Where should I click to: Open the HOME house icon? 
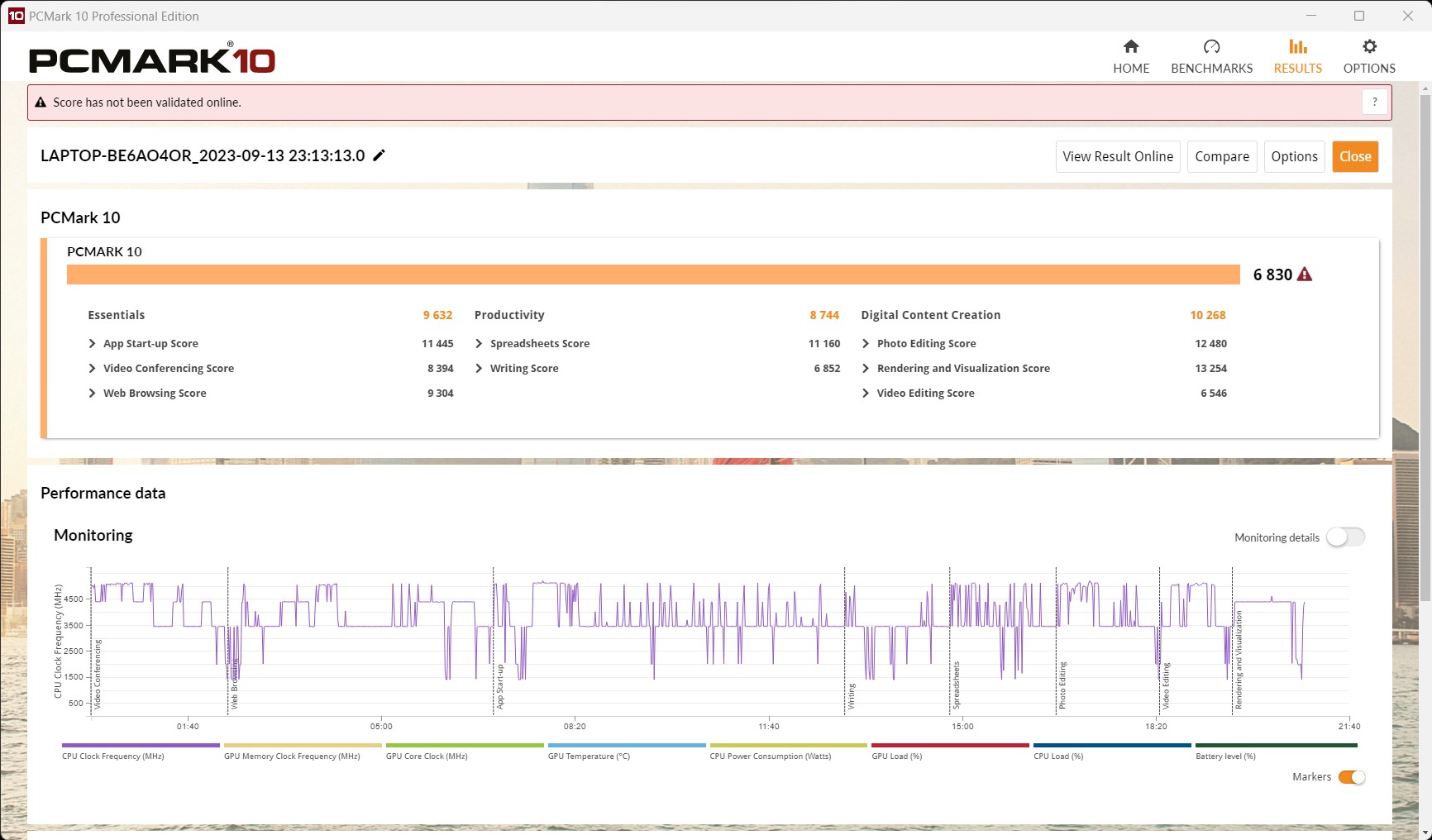tap(1130, 47)
